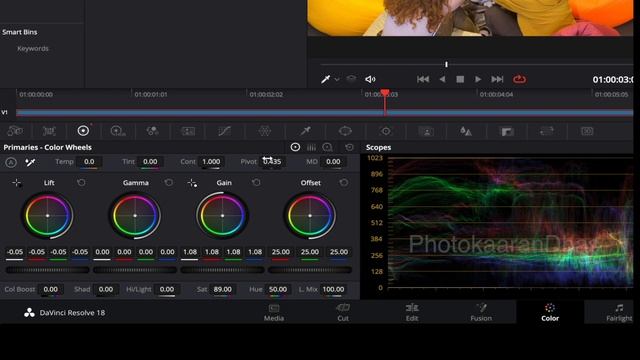Switch to the Fusion page

[481, 313]
